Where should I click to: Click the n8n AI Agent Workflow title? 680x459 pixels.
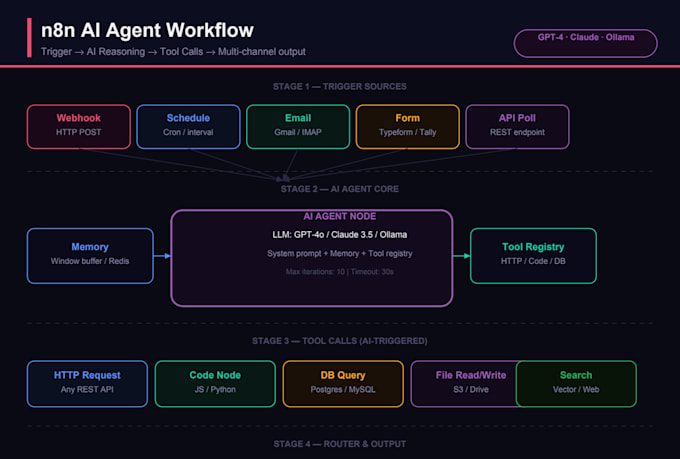[147, 30]
